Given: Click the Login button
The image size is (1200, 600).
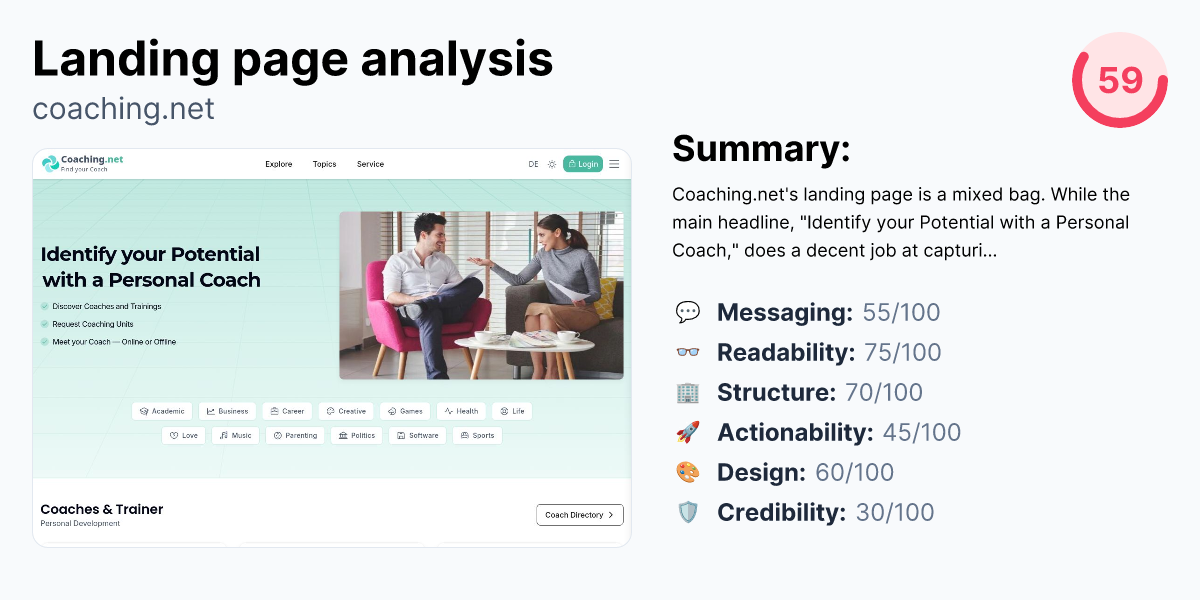Looking at the screenshot, I should [x=583, y=163].
